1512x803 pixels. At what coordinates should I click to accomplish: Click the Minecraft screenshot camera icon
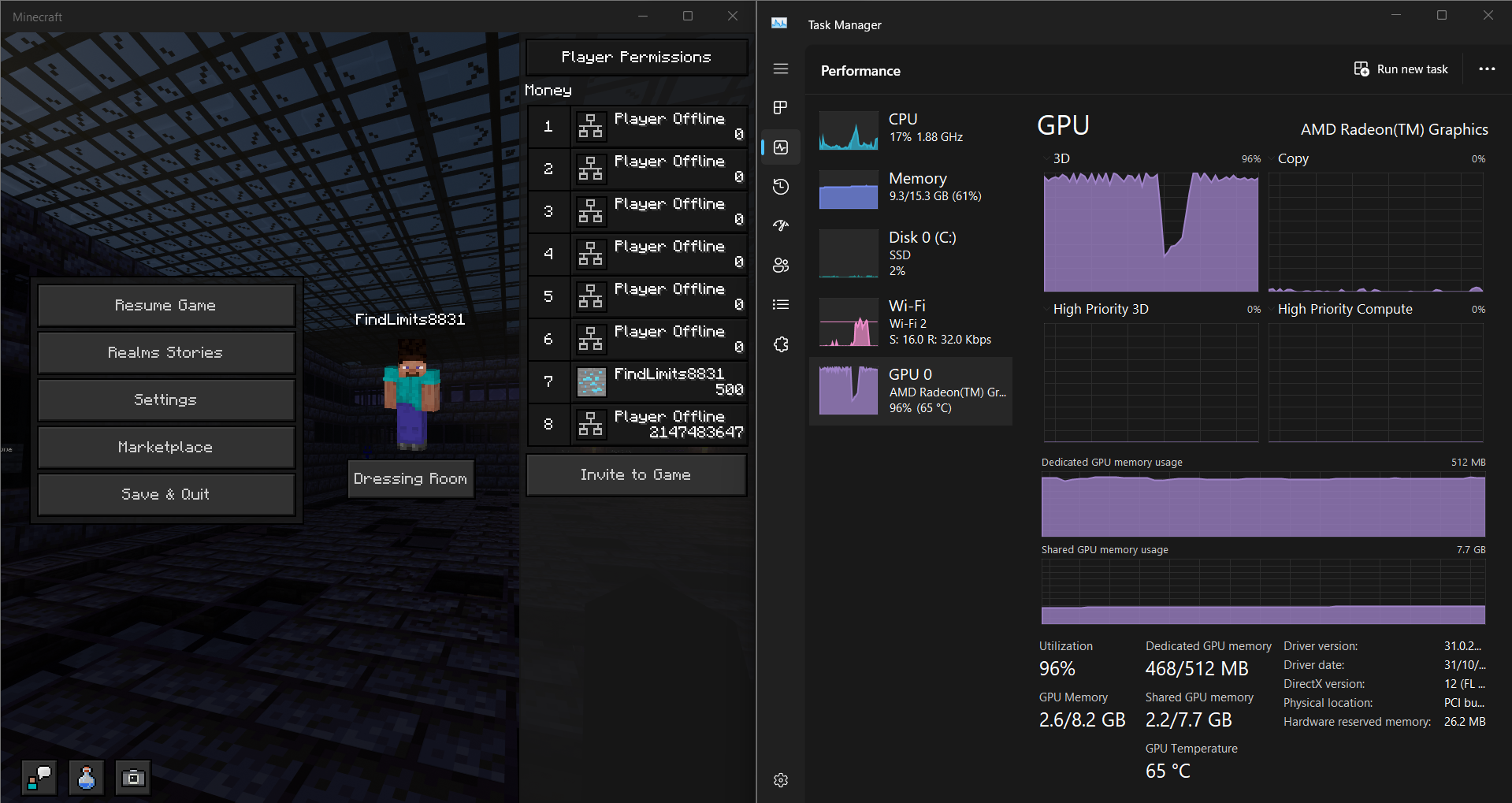pyautogui.click(x=133, y=779)
